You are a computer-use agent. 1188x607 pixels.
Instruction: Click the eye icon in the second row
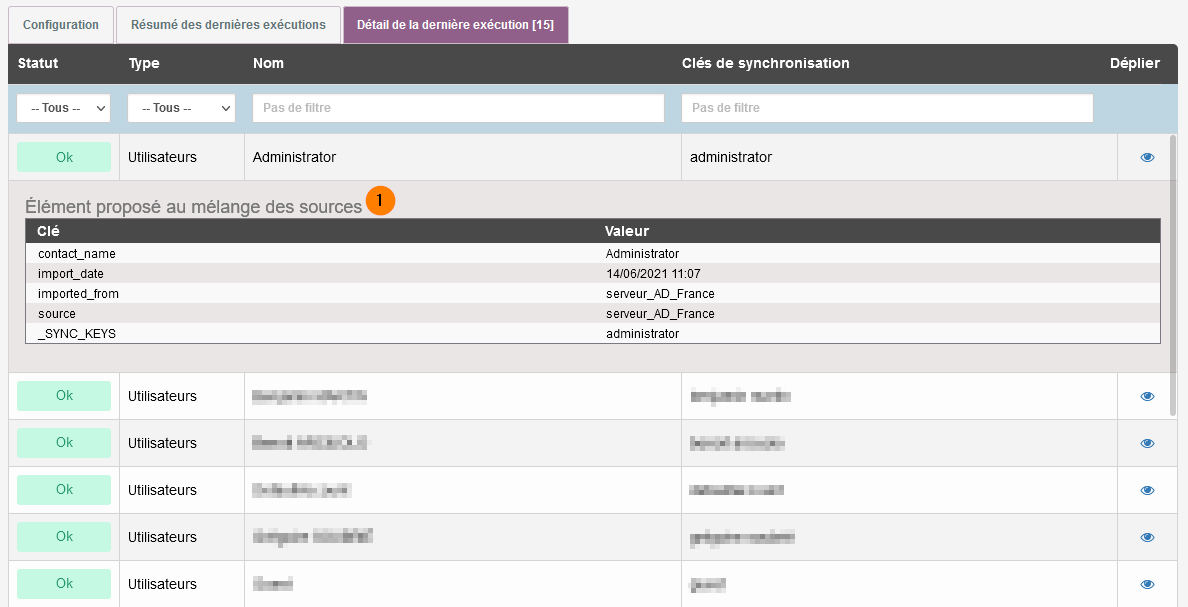point(1147,396)
